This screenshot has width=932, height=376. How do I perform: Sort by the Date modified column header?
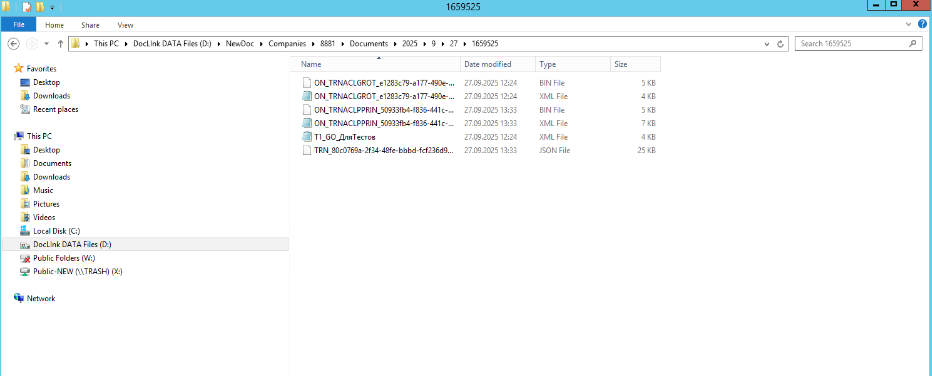pyautogui.click(x=498, y=64)
